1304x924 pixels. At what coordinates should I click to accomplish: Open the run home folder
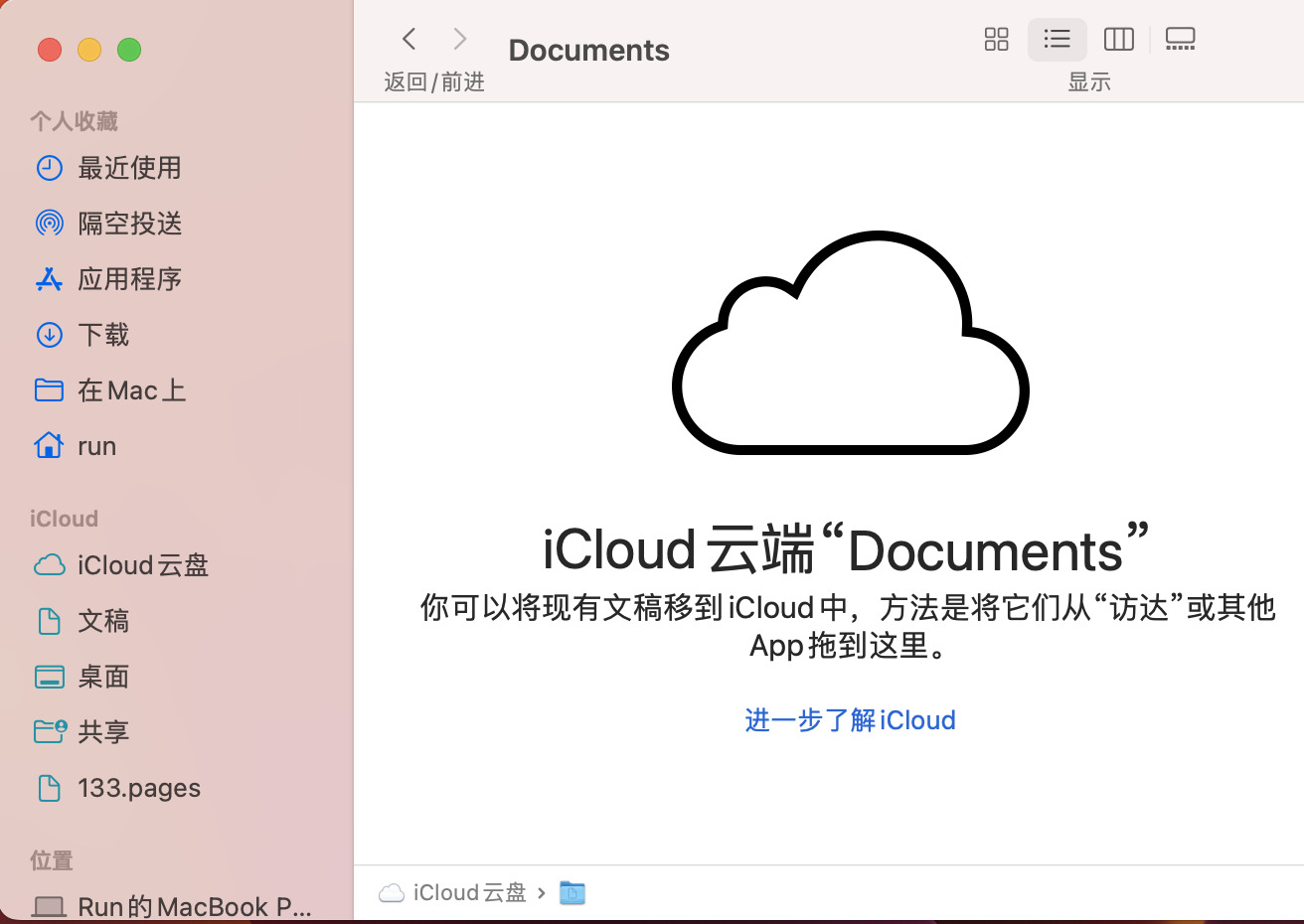click(x=96, y=446)
